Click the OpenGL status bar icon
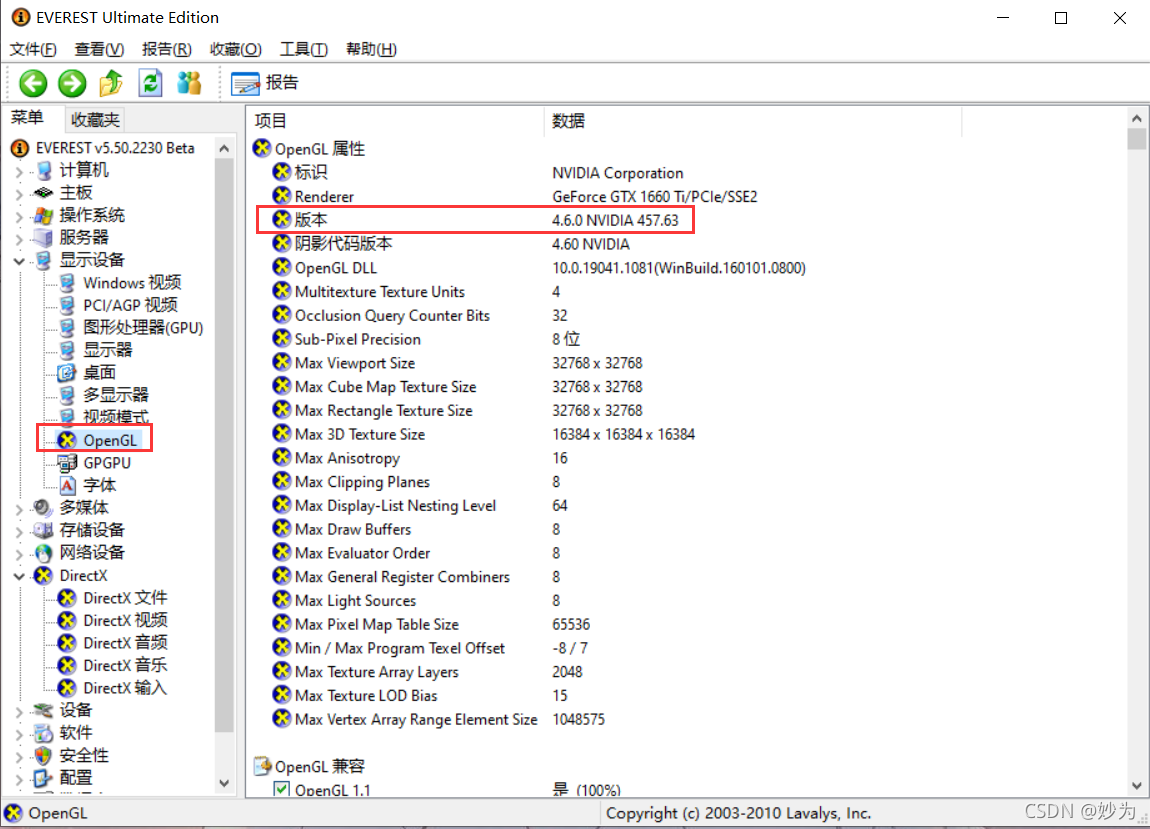 pos(13,813)
